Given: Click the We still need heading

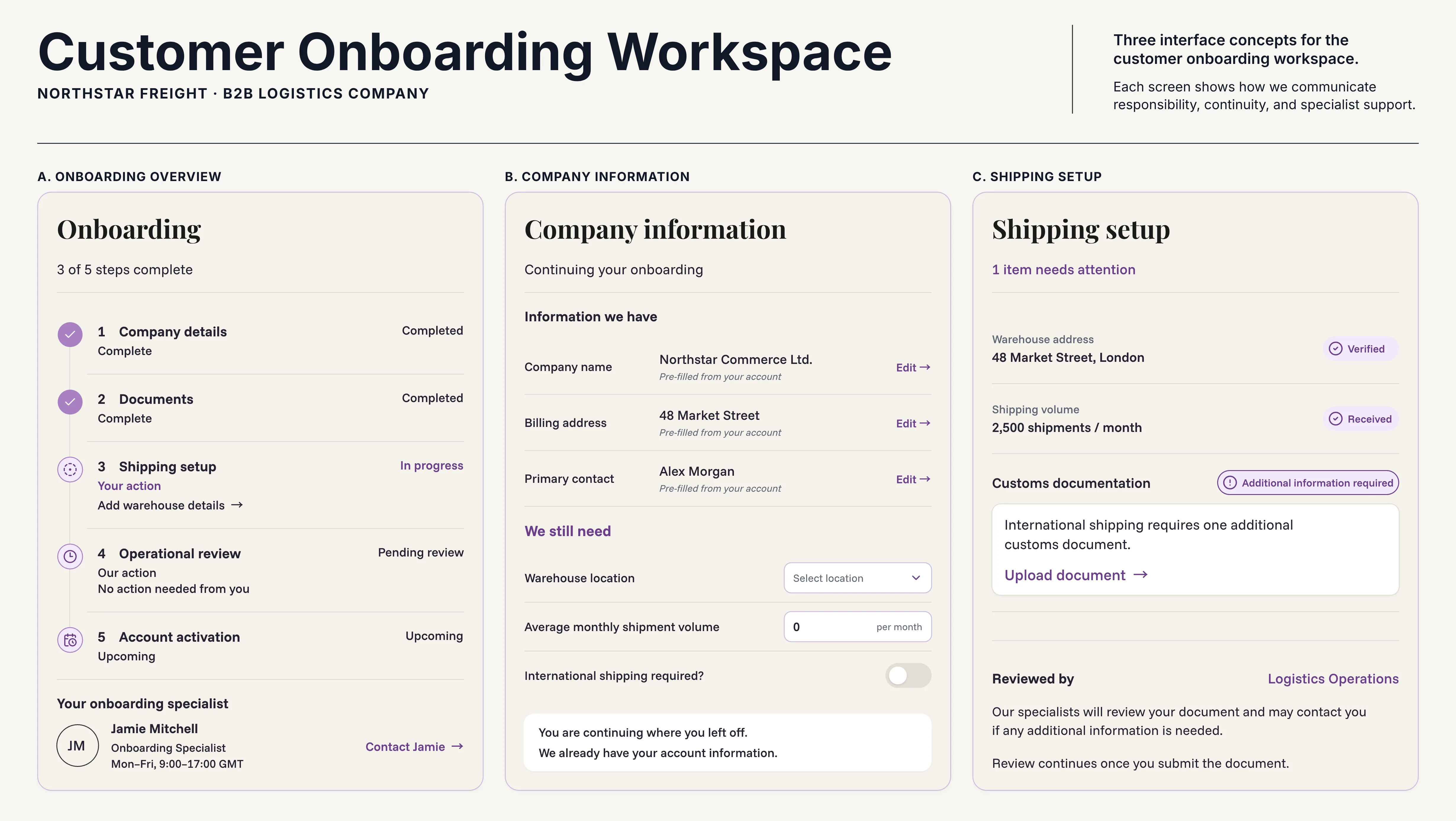Looking at the screenshot, I should [568, 531].
